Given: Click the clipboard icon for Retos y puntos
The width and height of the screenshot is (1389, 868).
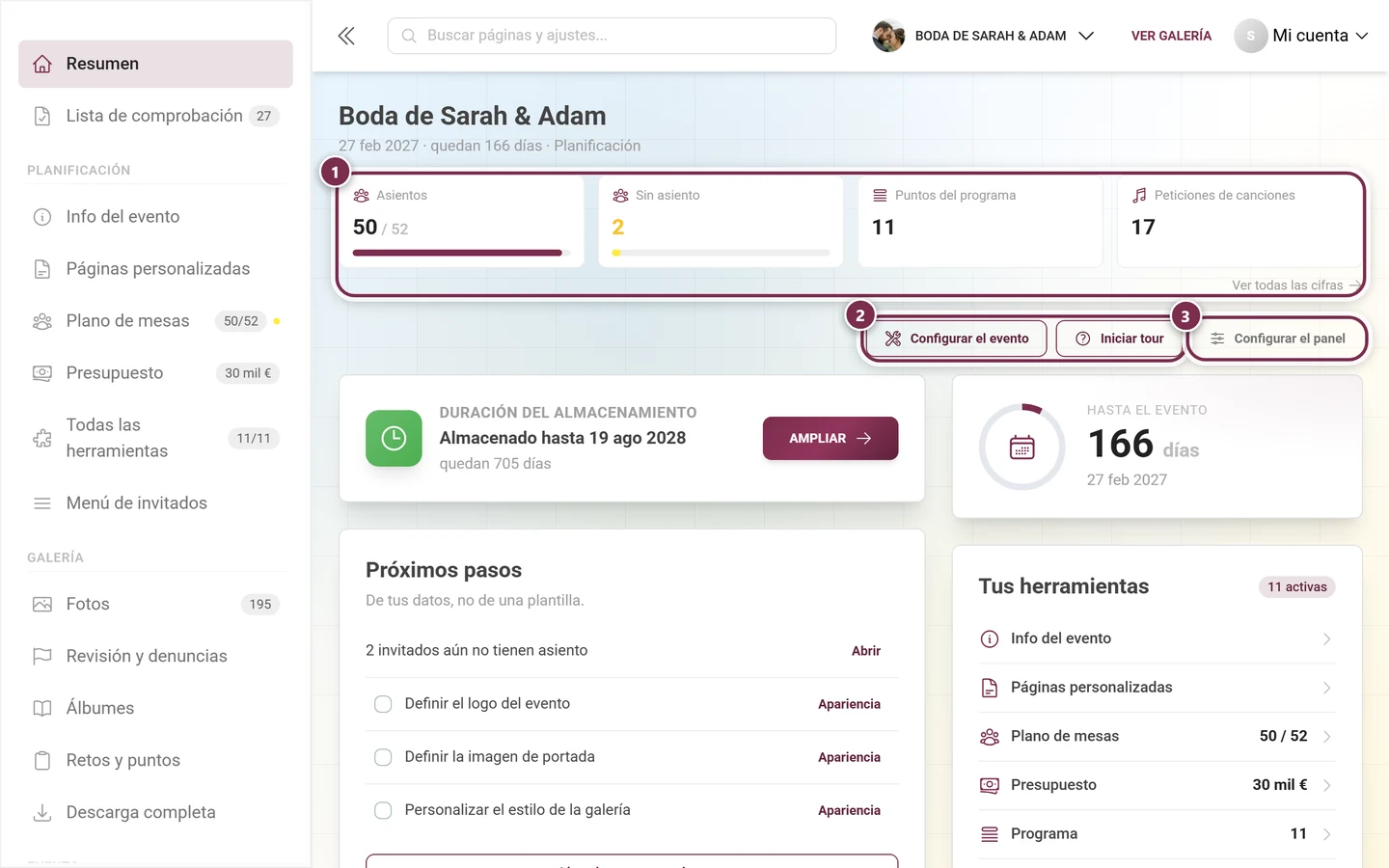Looking at the screenshot, I should coord(42,761).
